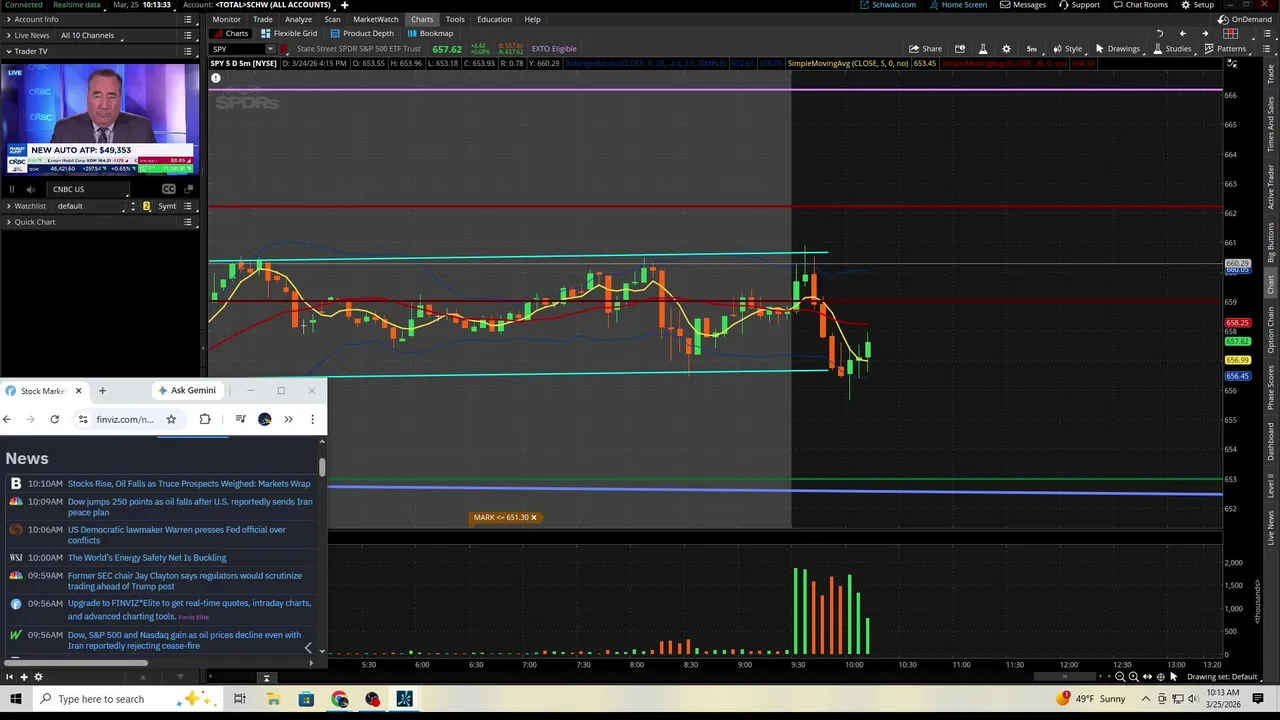Switch to the Monitor tab
Image resolution: width=1280 pixels, height=720 pixels.
pos(226,19)
